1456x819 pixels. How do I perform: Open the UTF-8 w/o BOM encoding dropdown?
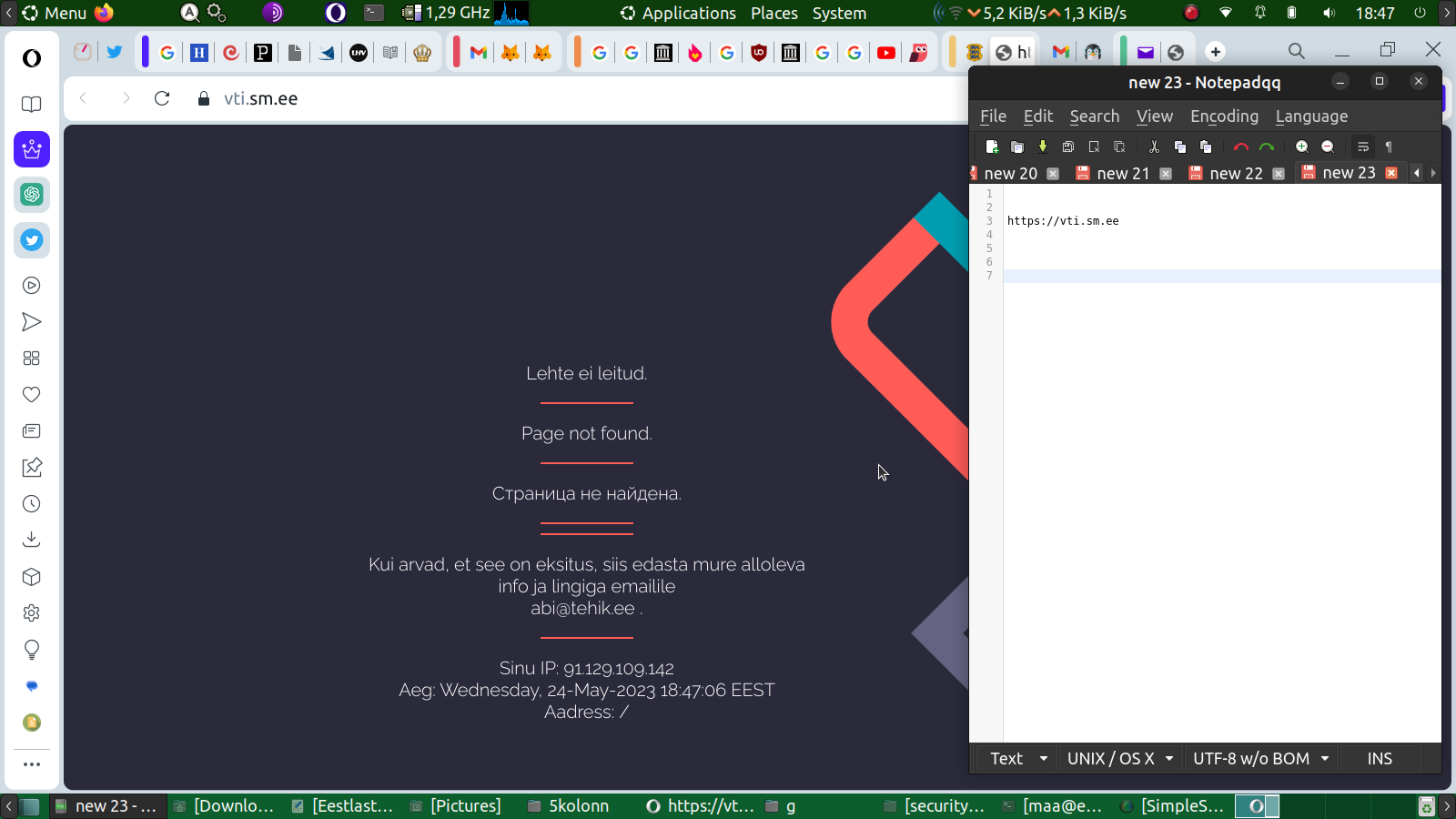point(1260,759)
